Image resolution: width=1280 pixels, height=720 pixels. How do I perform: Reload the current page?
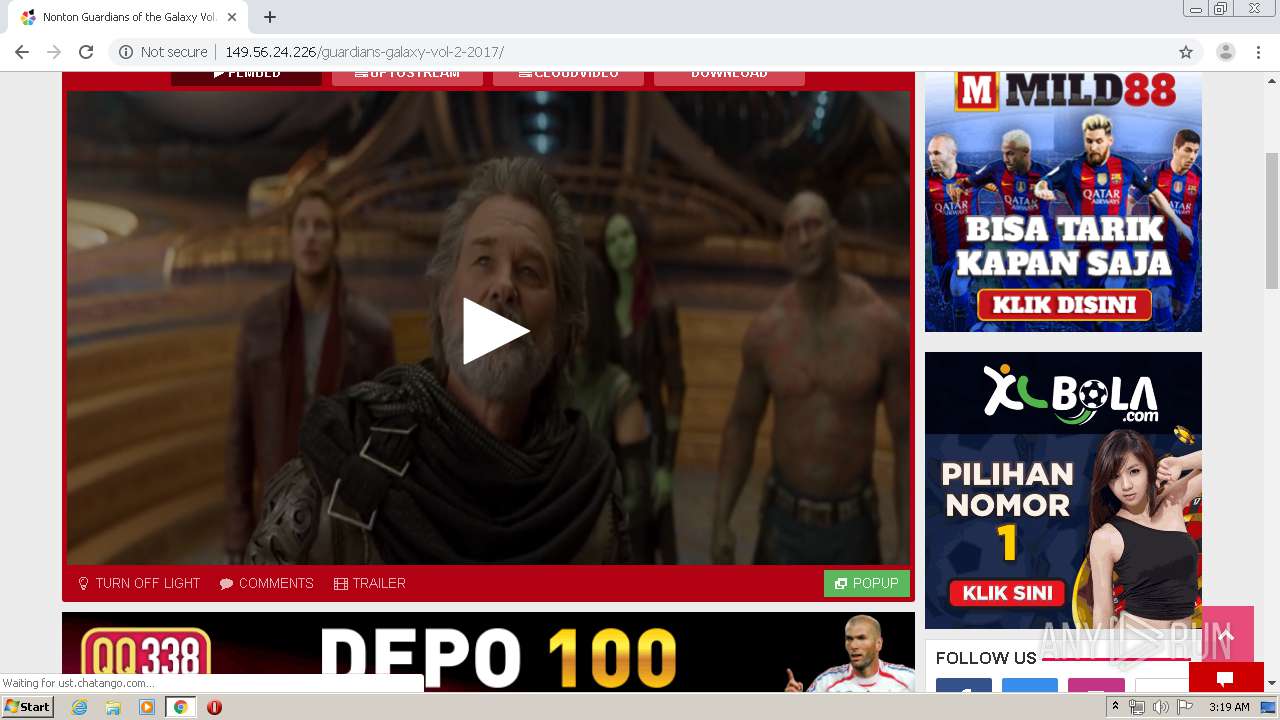86,52
